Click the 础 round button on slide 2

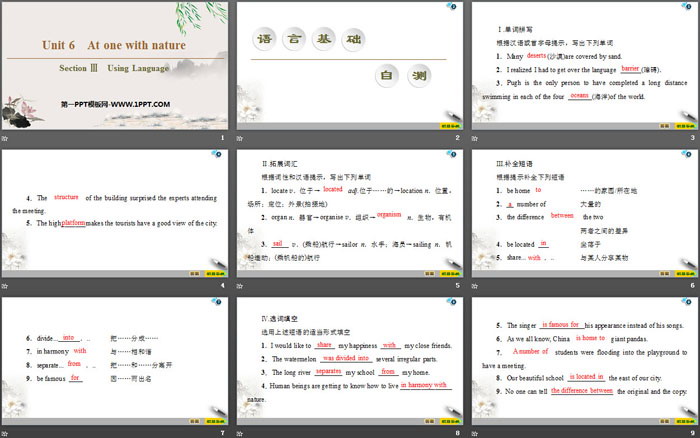click(x=354, y=39)
